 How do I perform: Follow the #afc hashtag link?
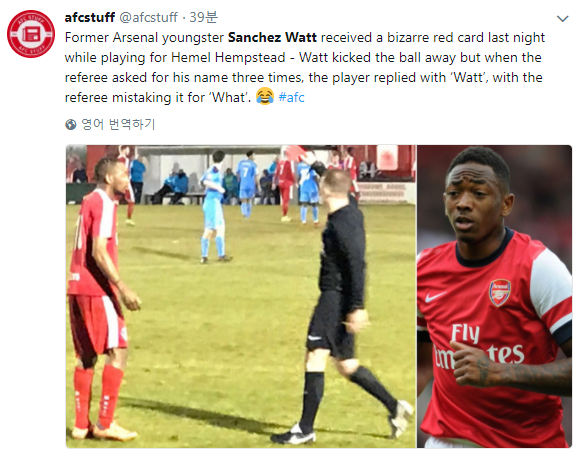coord(292,97)
